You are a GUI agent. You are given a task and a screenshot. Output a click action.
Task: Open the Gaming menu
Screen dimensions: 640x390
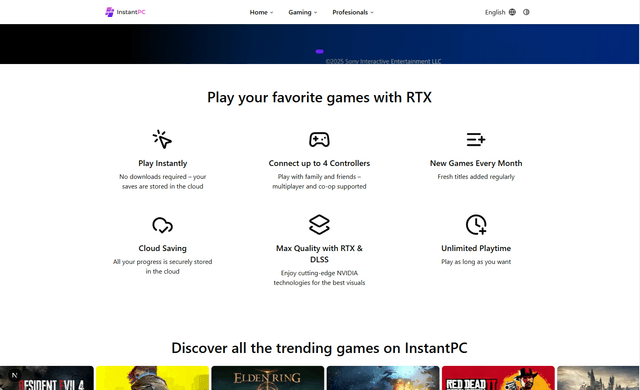tap(302, 12)
